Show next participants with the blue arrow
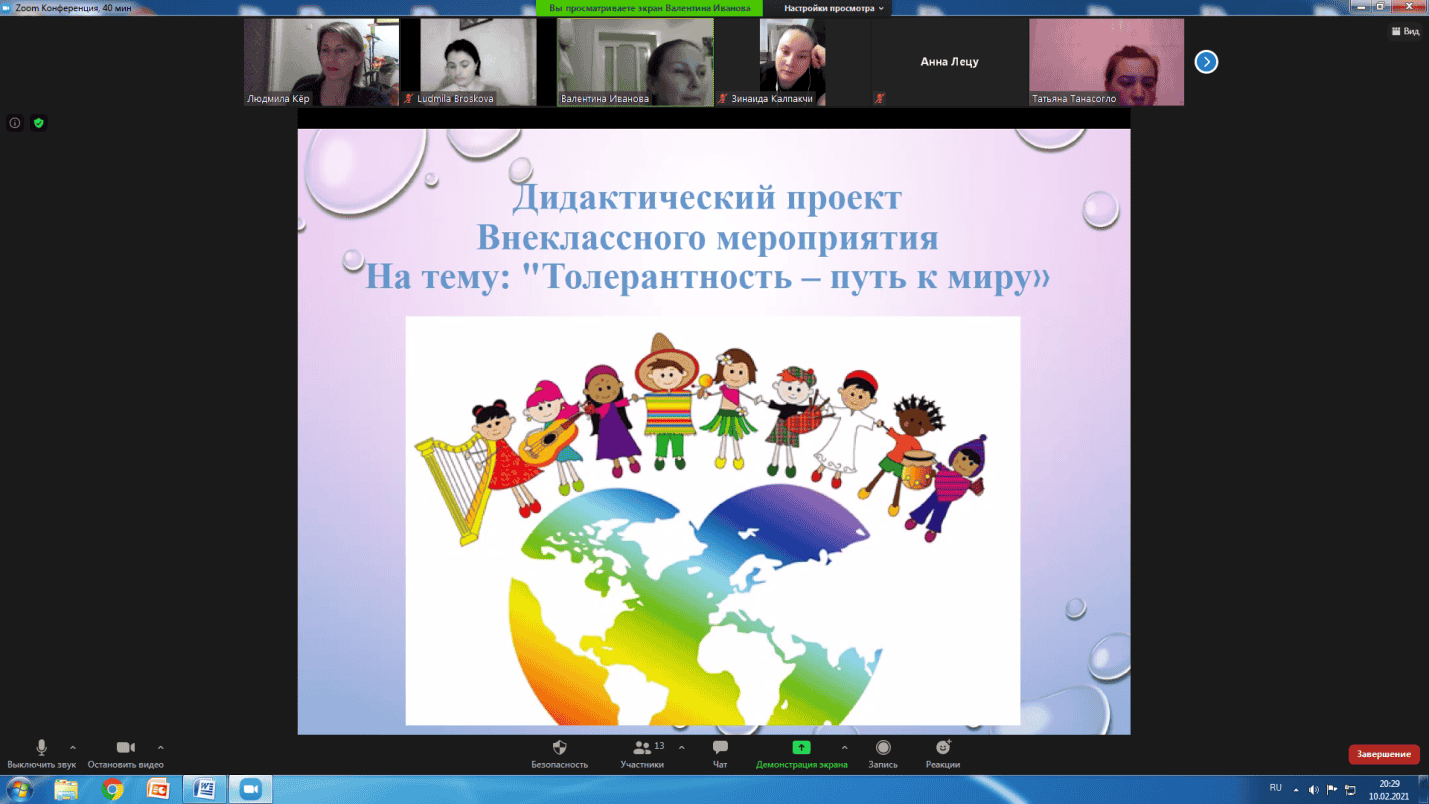This screenshot has height=804, width=1429. [x=1207, y=62]
